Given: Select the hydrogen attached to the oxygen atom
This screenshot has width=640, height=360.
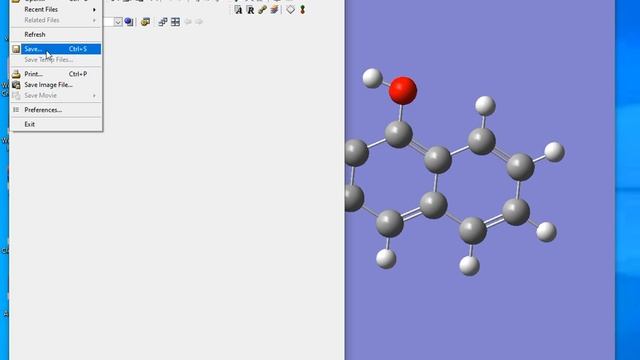Looking at the screenshot, I should (x=372, y=78).
